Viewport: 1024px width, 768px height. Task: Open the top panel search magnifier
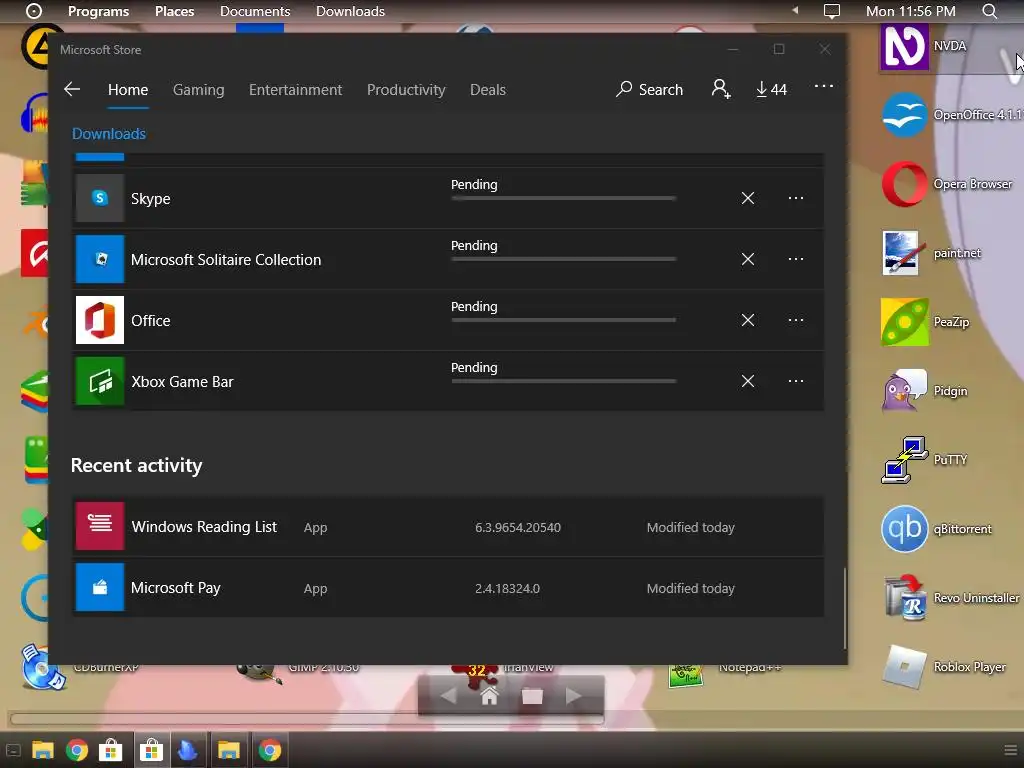990,11
